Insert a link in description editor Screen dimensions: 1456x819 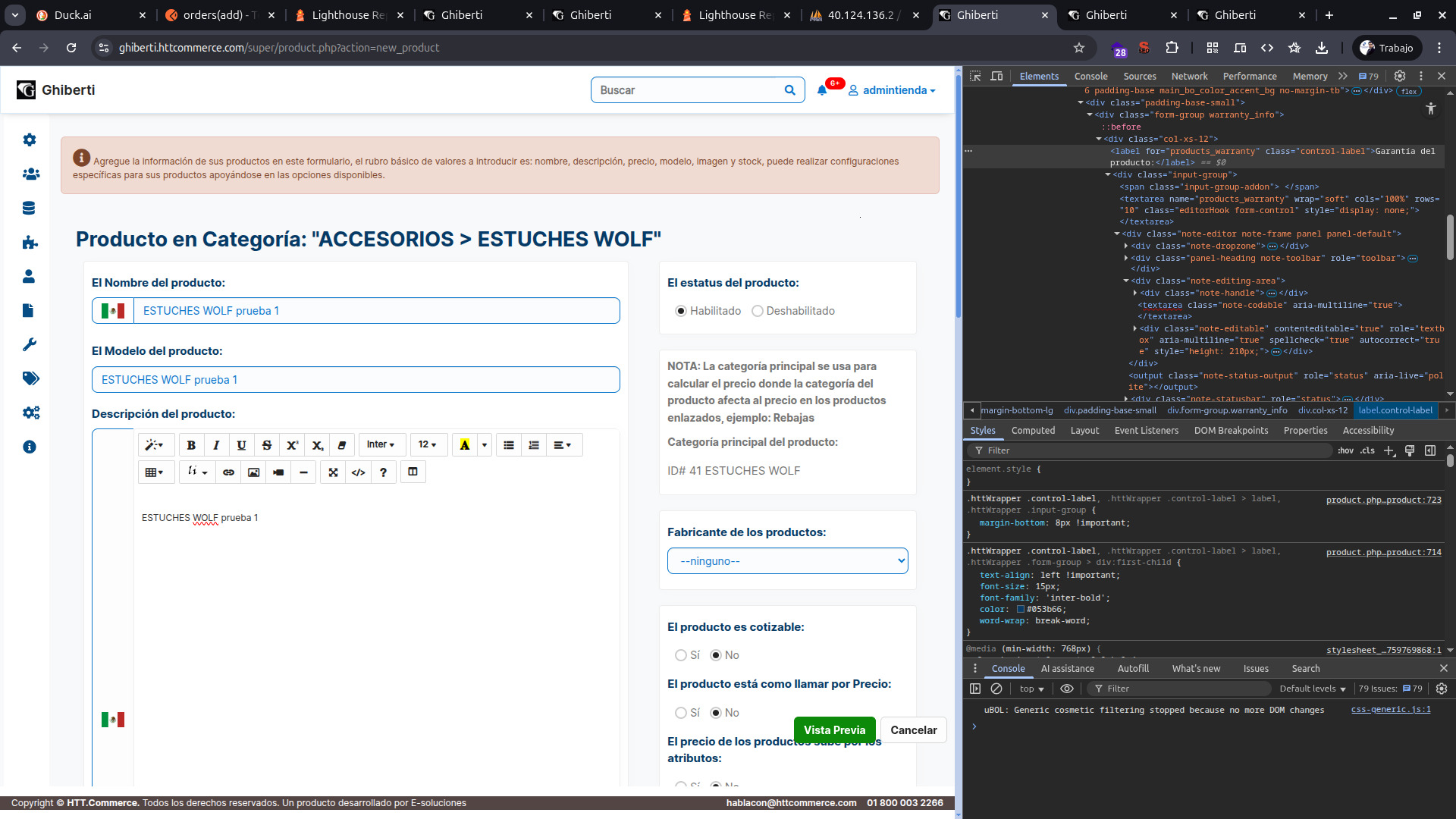click(228, 472)
